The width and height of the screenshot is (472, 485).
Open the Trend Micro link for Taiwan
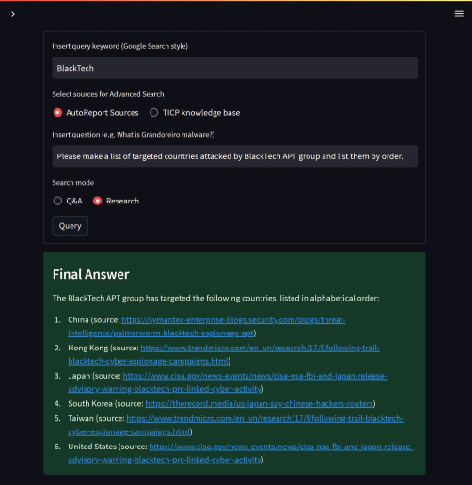pos(236,425)
